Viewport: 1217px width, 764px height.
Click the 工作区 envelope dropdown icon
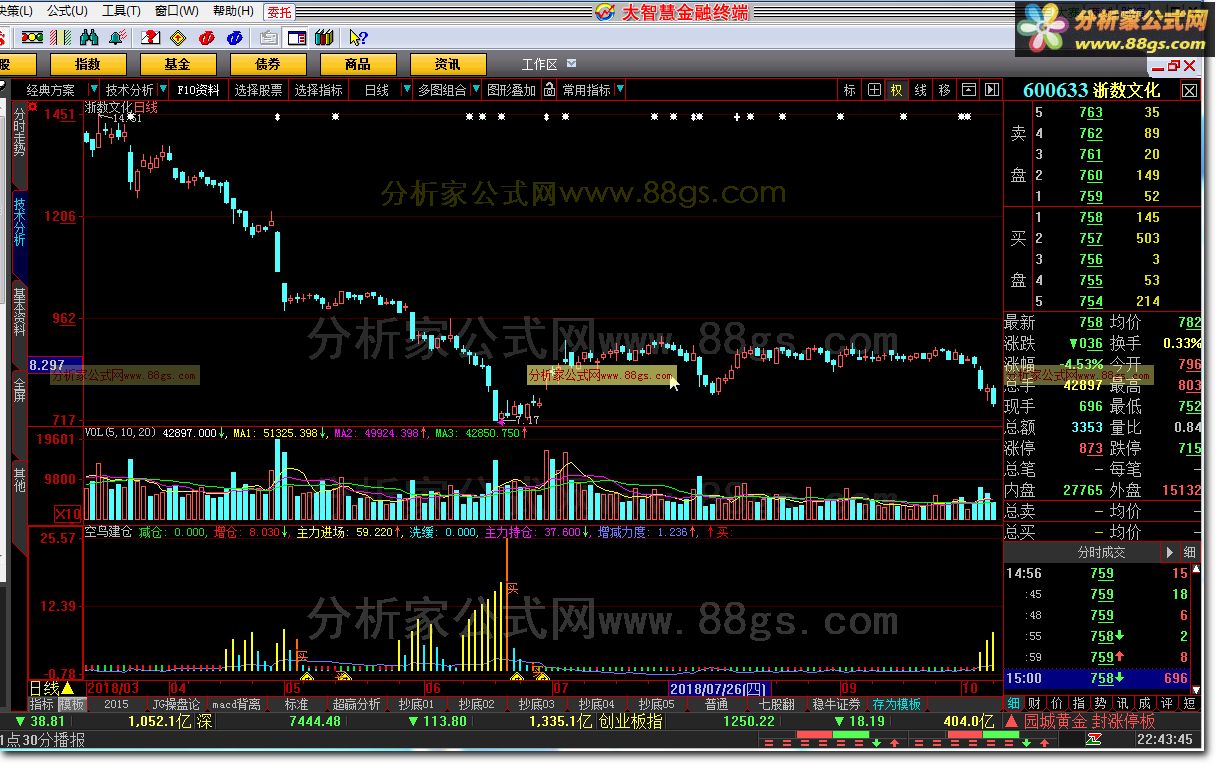(569, 64)
